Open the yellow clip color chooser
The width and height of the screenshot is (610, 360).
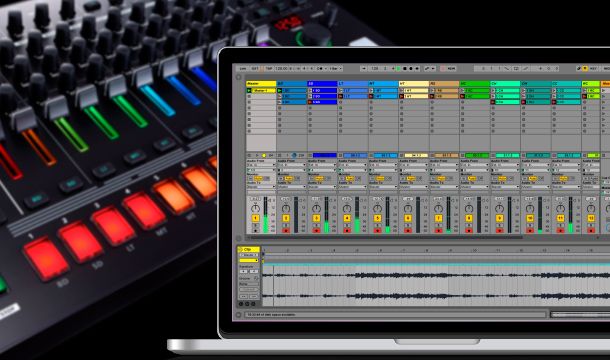point(249,260)
